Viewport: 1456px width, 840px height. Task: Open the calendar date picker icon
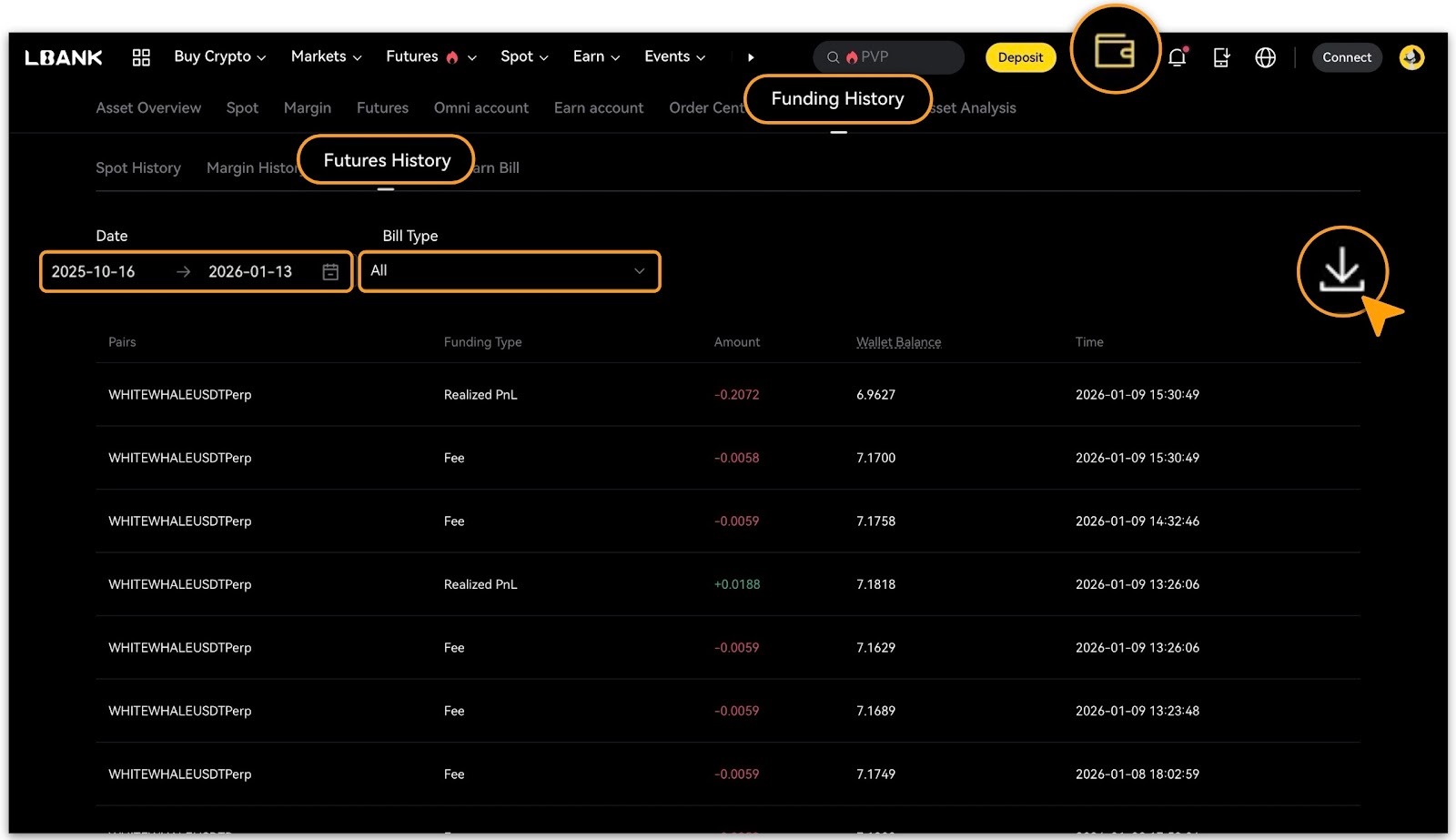(x=330, y=272)
